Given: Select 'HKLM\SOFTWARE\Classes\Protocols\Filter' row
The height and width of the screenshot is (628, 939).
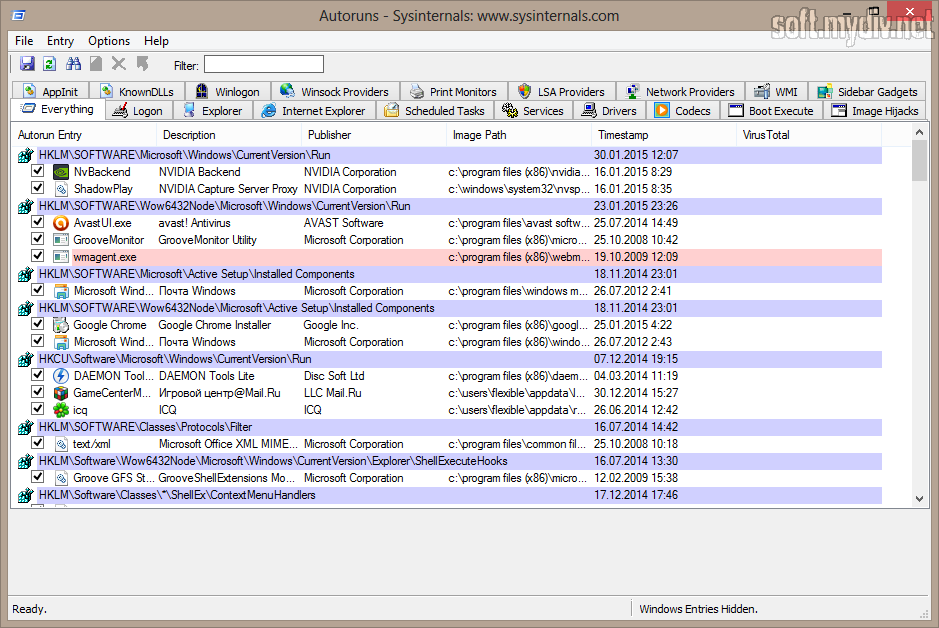Looking at the screenshot, I should tap(459, 427).
